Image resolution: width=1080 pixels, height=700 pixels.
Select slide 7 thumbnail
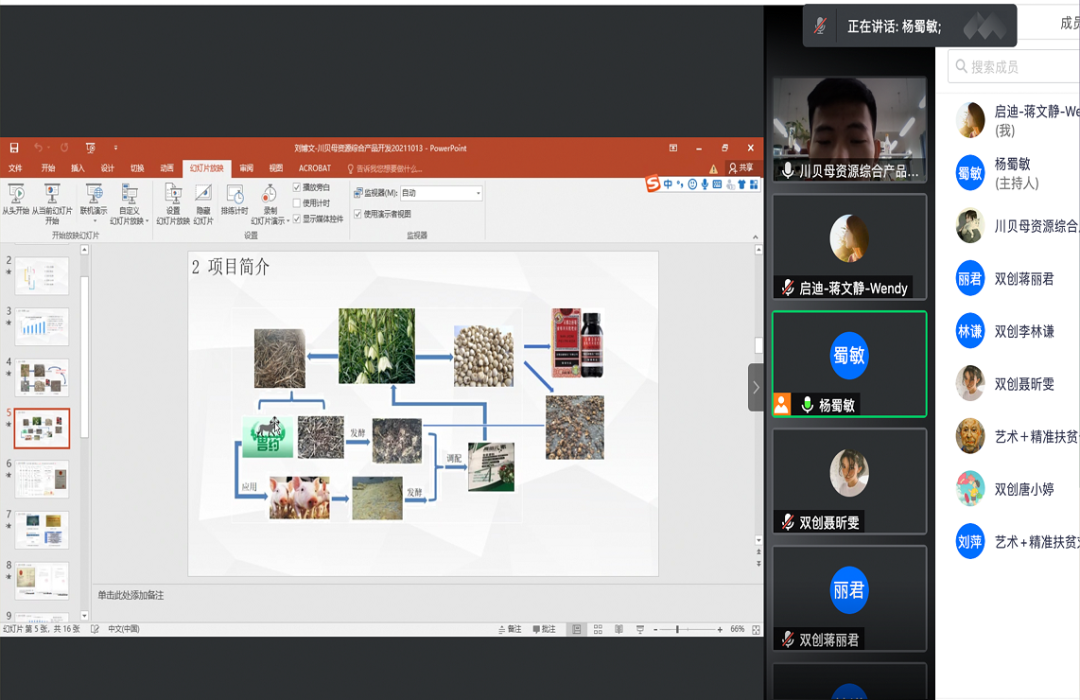pyautogui.click(x=42, y=530)
